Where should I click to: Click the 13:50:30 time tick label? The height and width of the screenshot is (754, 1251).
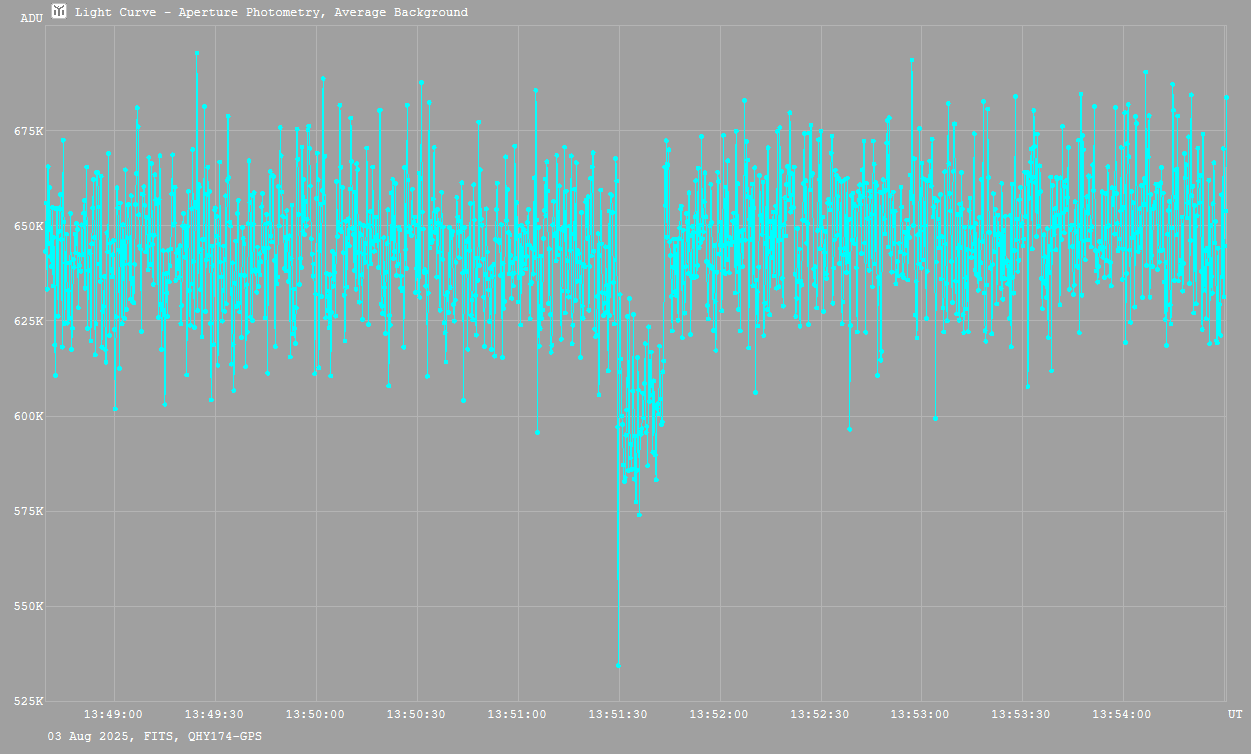pos(416,714)
